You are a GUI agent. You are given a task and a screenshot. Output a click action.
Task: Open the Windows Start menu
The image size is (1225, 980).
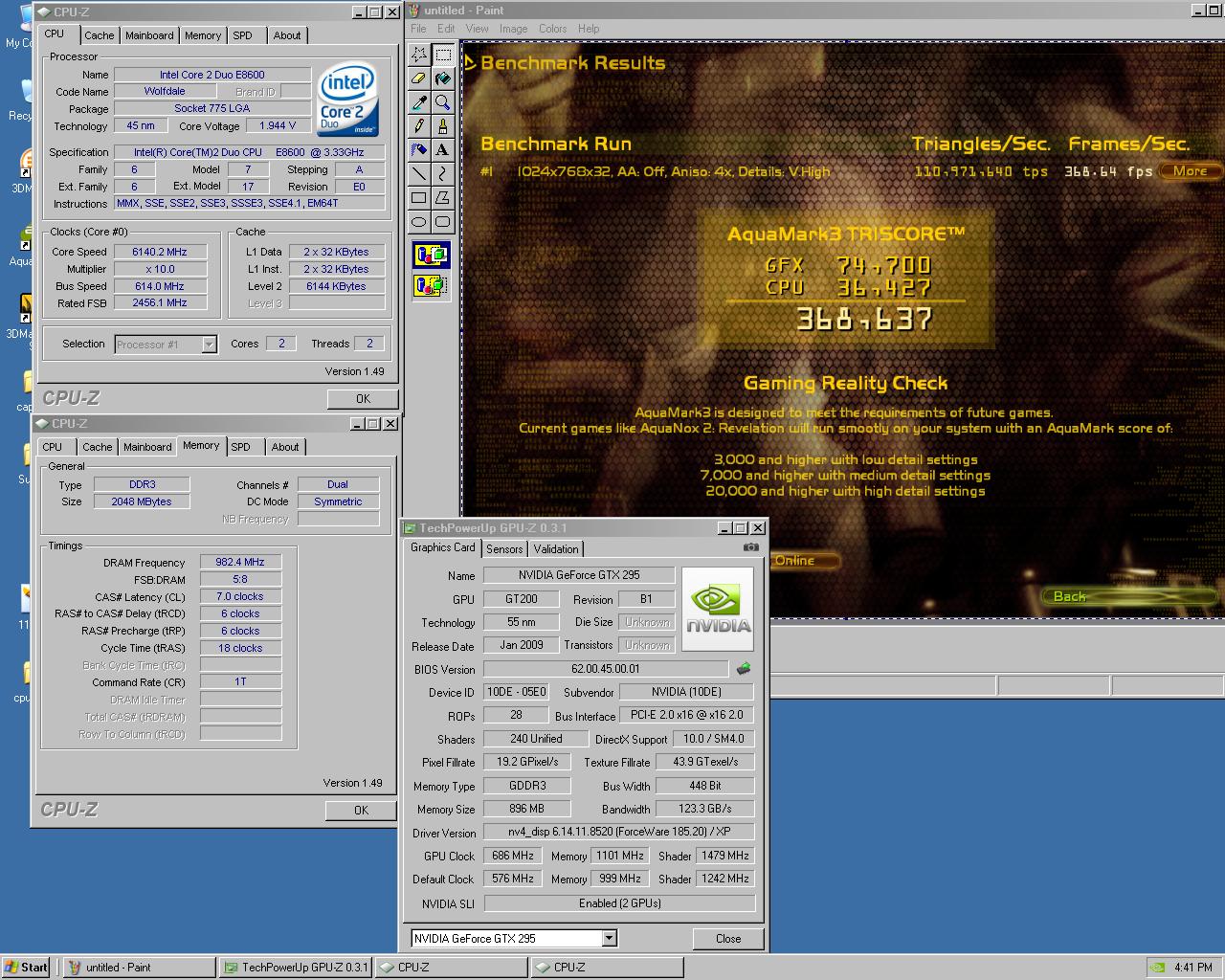coord(26,967)
